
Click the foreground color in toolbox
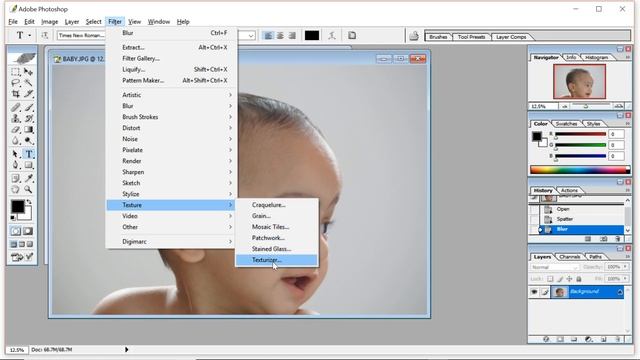tap(17, 207)
